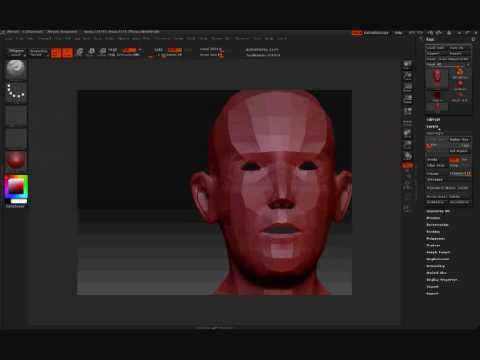
Task: Click the Higher Res button
Action: [x=460, y=140]
